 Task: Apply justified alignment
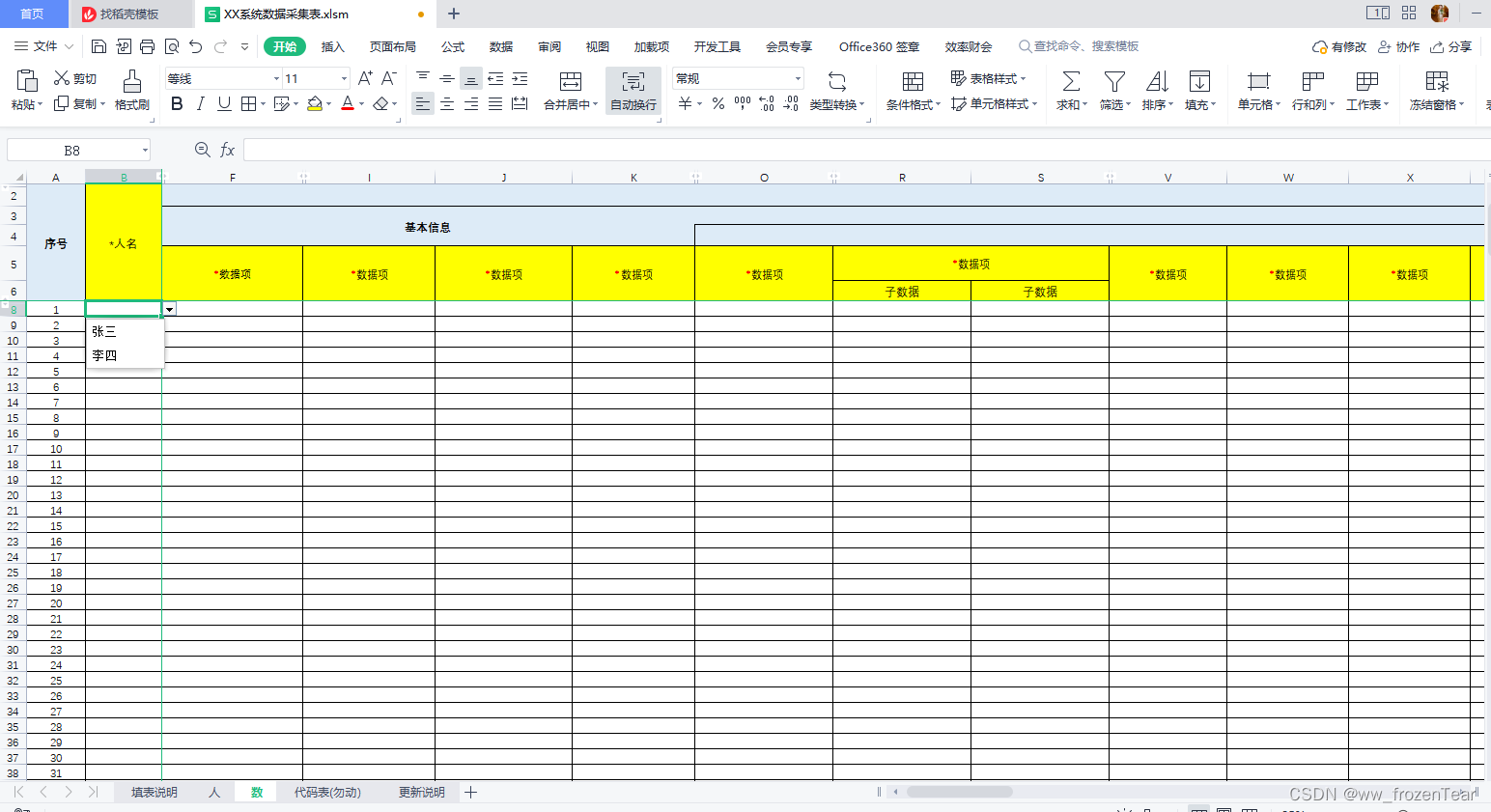[495, 103]
